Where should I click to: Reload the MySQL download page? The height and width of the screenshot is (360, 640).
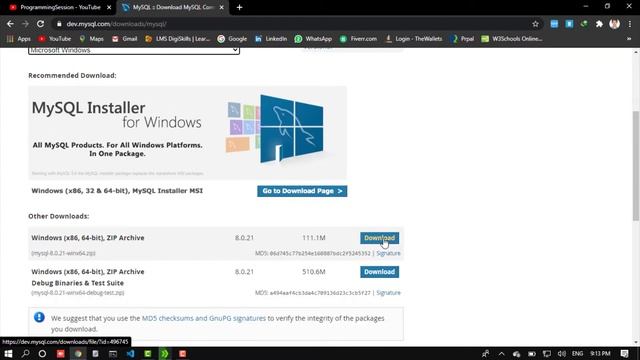point(40,24)
